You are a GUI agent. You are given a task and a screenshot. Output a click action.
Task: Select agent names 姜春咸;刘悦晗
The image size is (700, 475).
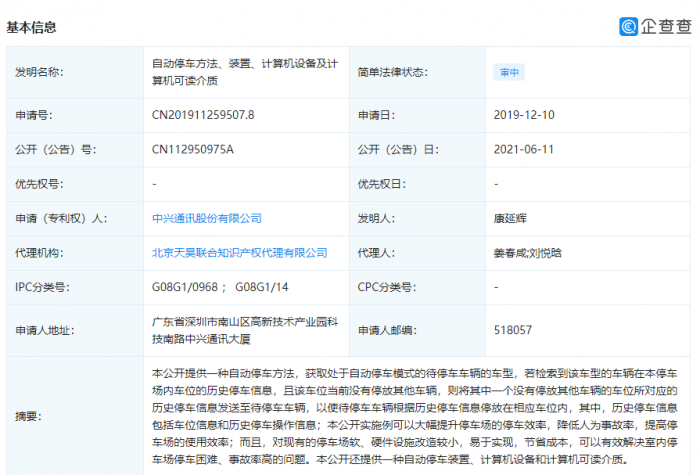[x=528, y=253]
